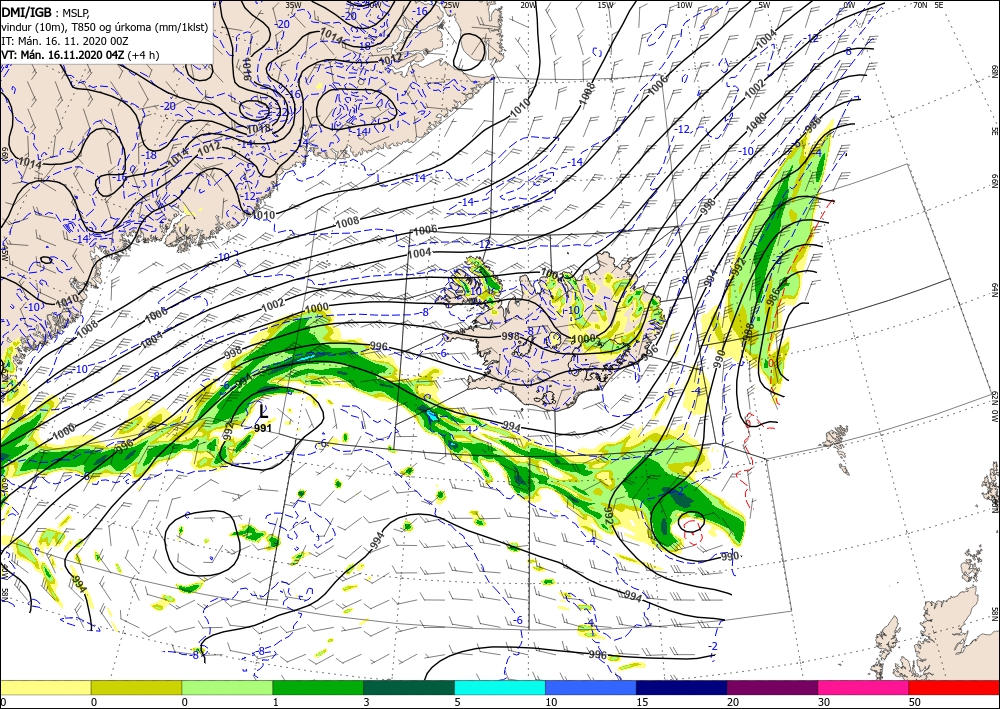Click the bright blue legend swatch
1000x709 pixels.
click(x=591, y=687)
